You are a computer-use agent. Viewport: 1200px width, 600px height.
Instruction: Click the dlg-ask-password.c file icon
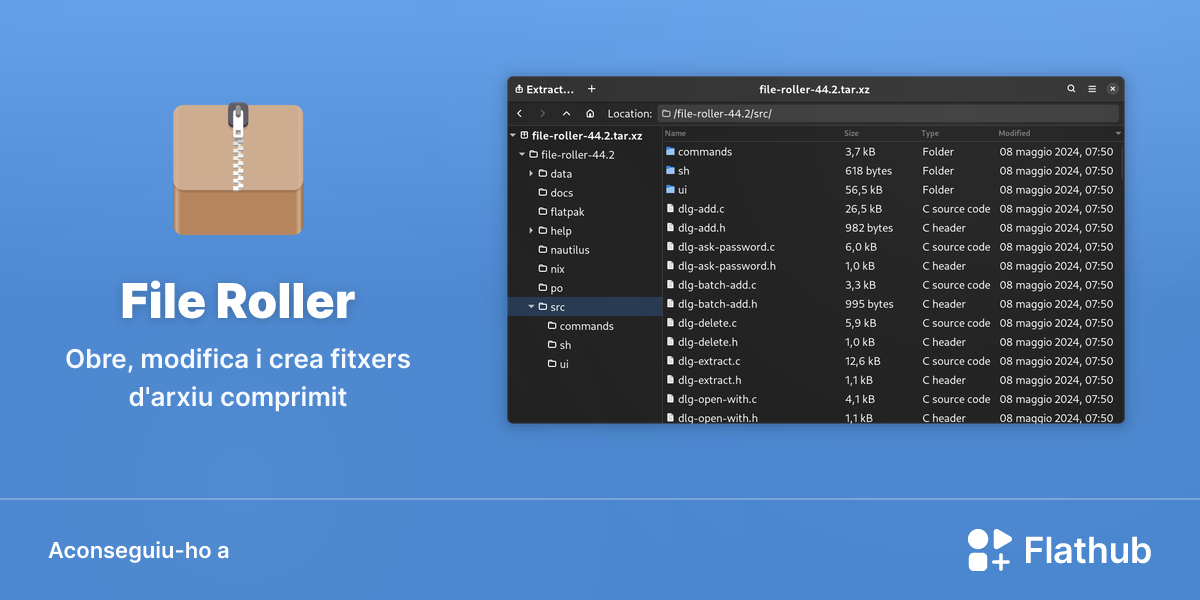pos(670,247)
